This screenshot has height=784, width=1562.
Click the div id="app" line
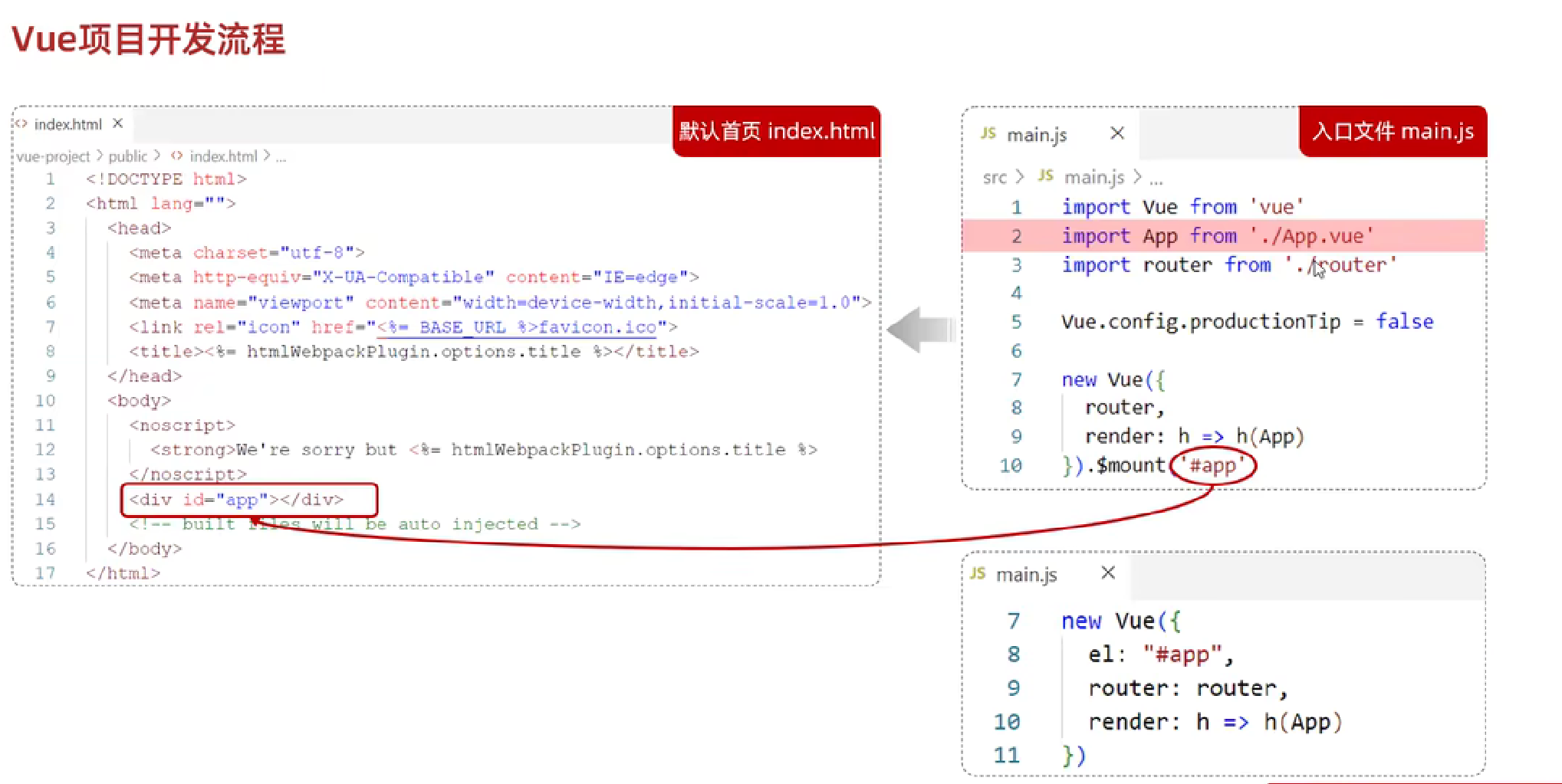click(236, 500)
